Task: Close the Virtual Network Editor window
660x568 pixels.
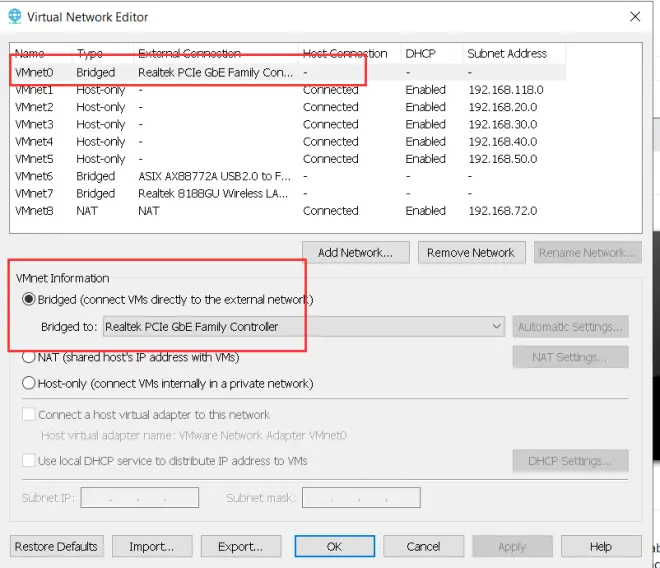Action: 635,16
